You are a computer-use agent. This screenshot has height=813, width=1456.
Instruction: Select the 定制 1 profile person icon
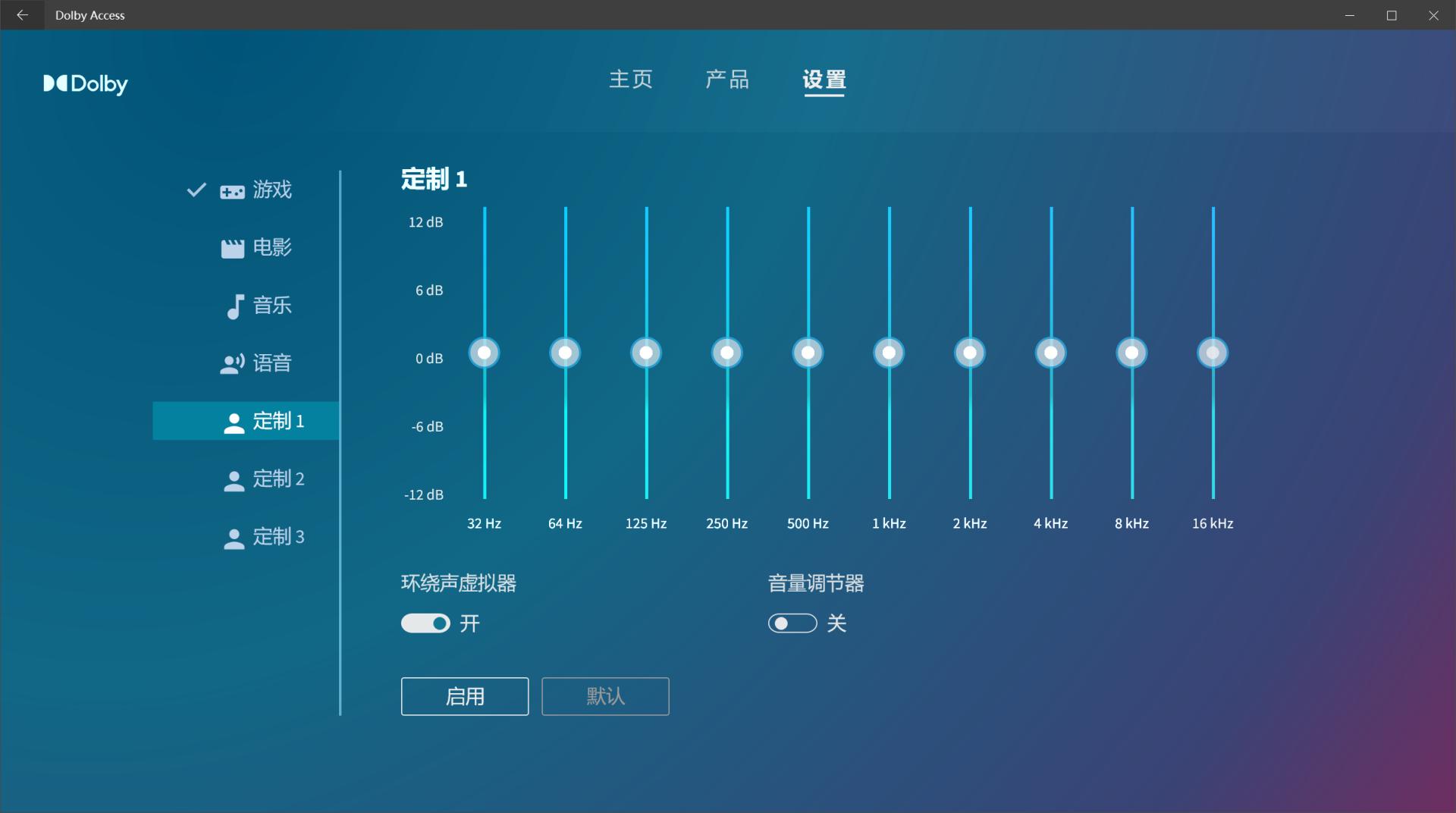point(233,421)
